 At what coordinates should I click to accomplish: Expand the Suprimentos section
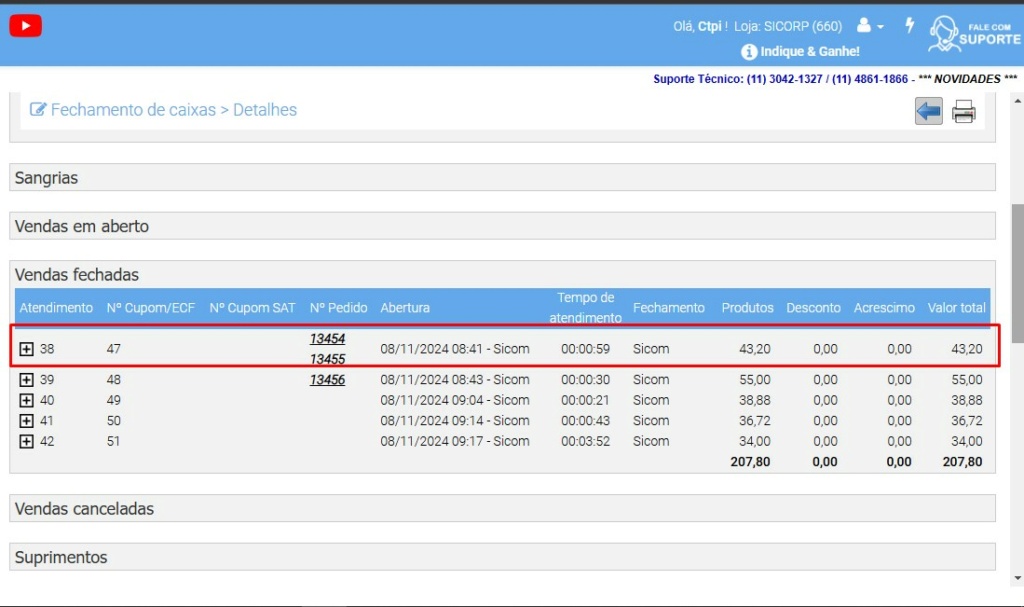click(x=502, y=557)
